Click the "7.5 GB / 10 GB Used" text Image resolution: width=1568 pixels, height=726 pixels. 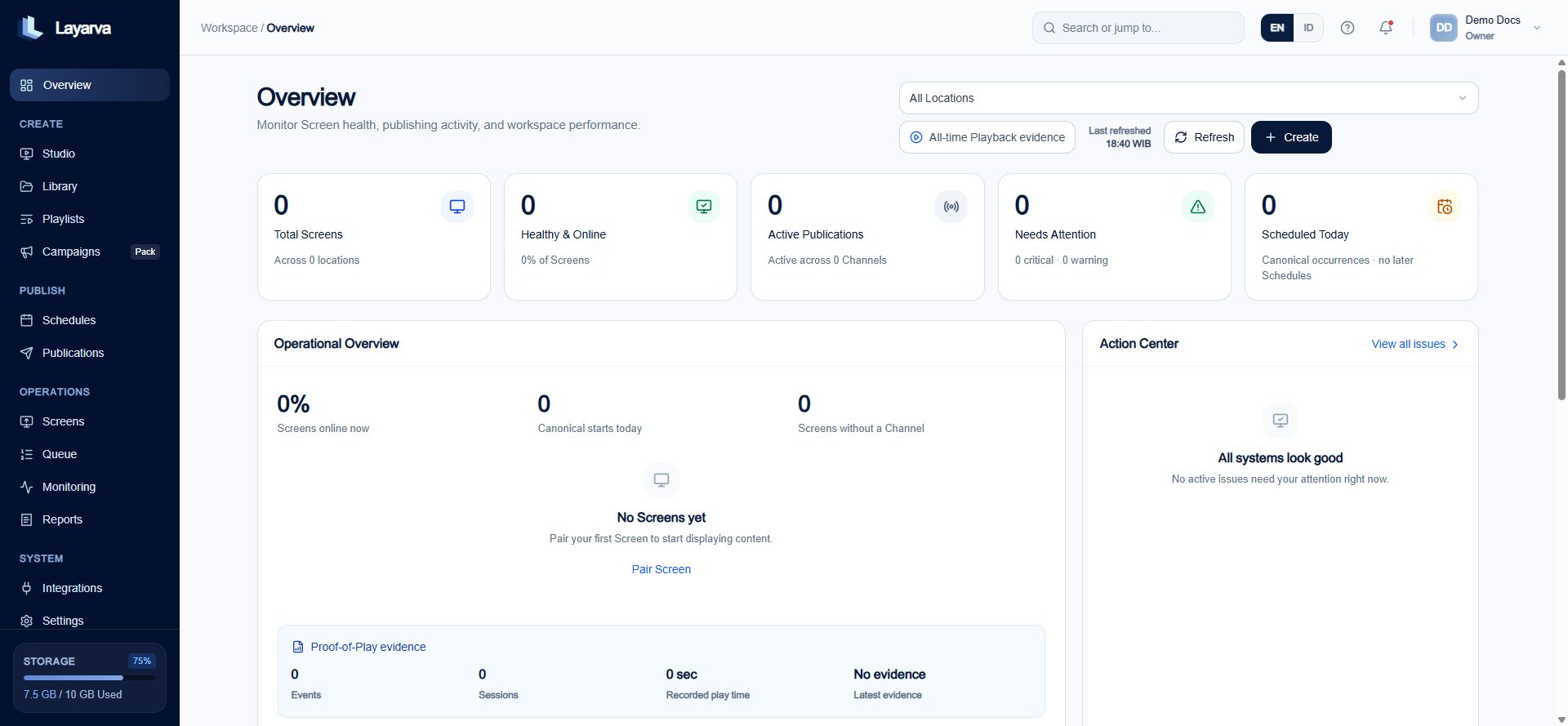pyautogui.click(x=73, y=694)
